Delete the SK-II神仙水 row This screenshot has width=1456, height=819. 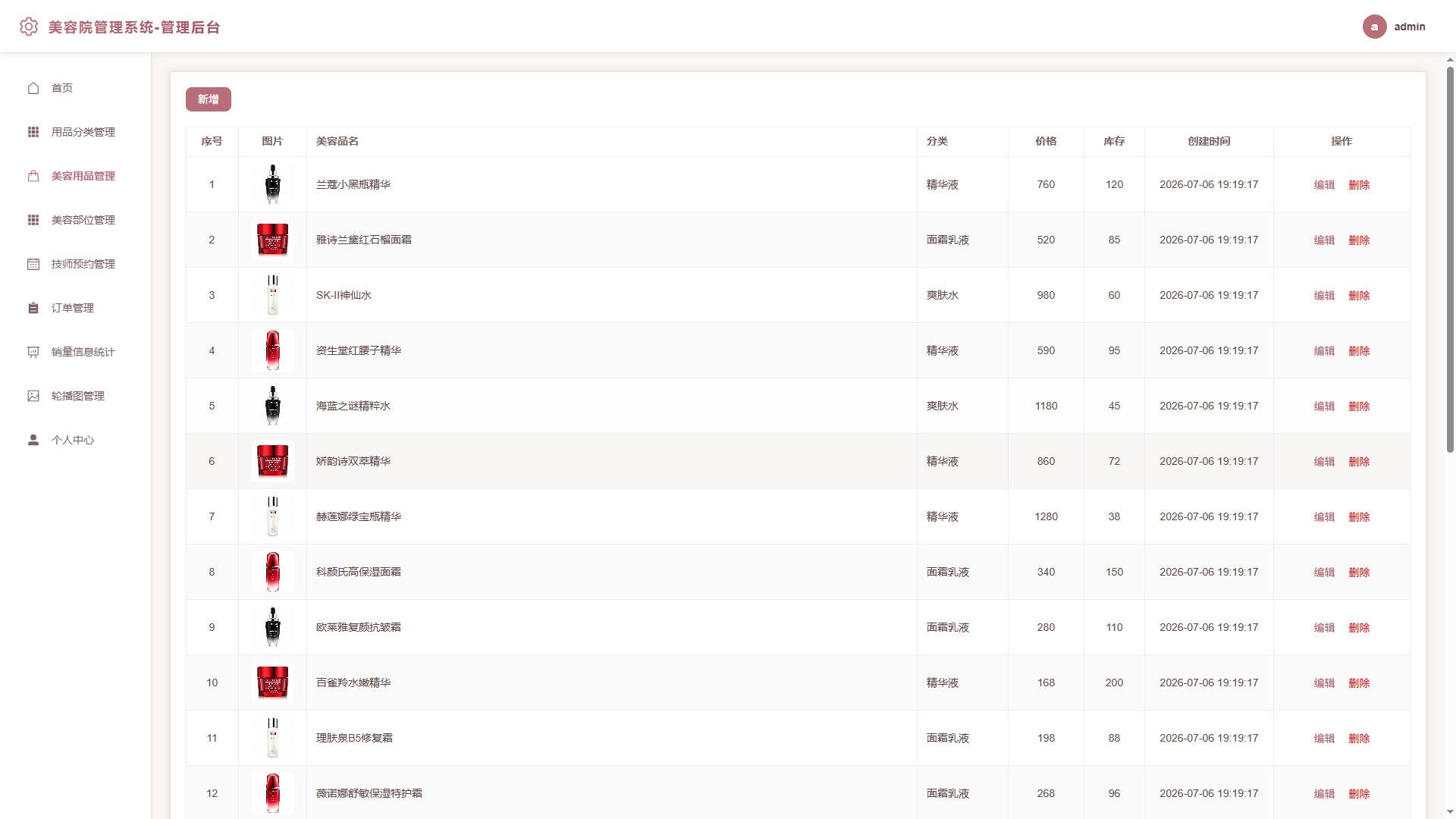[1359, 296]
